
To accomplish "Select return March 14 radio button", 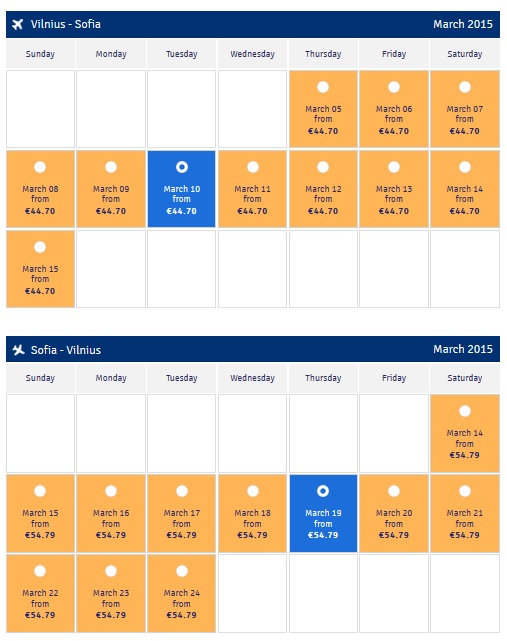I will click(465, 411).
